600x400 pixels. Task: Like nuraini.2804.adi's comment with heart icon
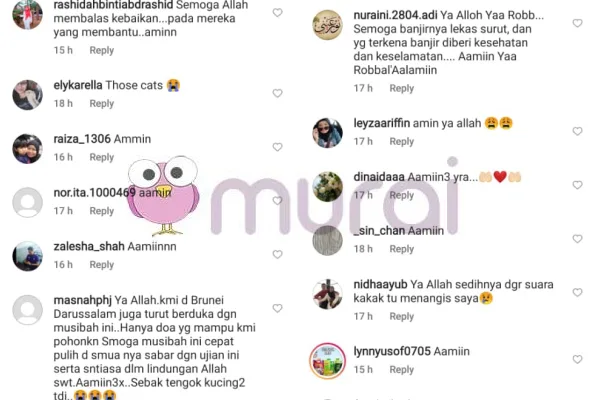click(x=577, y=23)
